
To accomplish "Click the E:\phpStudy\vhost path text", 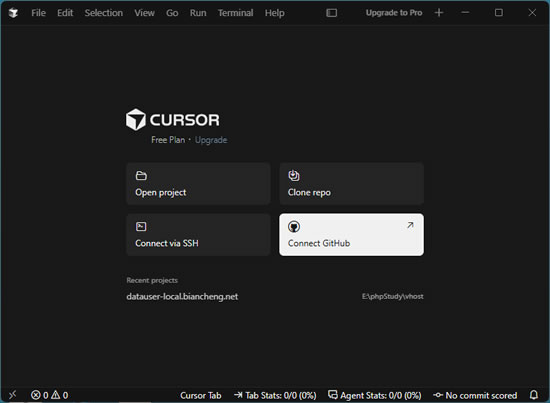I will (x=393, y=296).
